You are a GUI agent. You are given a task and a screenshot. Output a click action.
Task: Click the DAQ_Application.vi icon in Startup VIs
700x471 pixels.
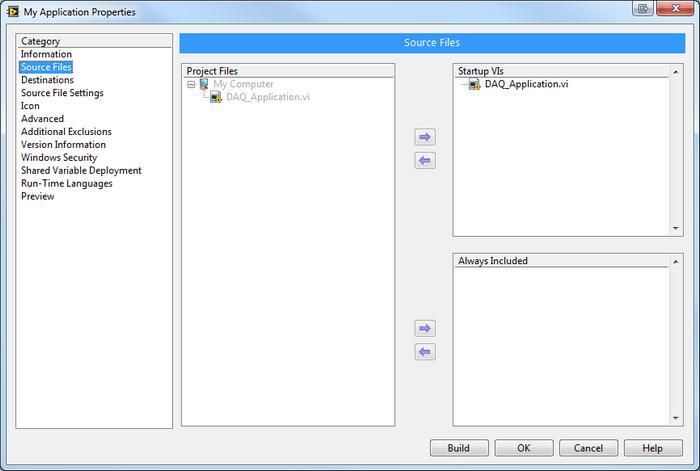[475, 84]
